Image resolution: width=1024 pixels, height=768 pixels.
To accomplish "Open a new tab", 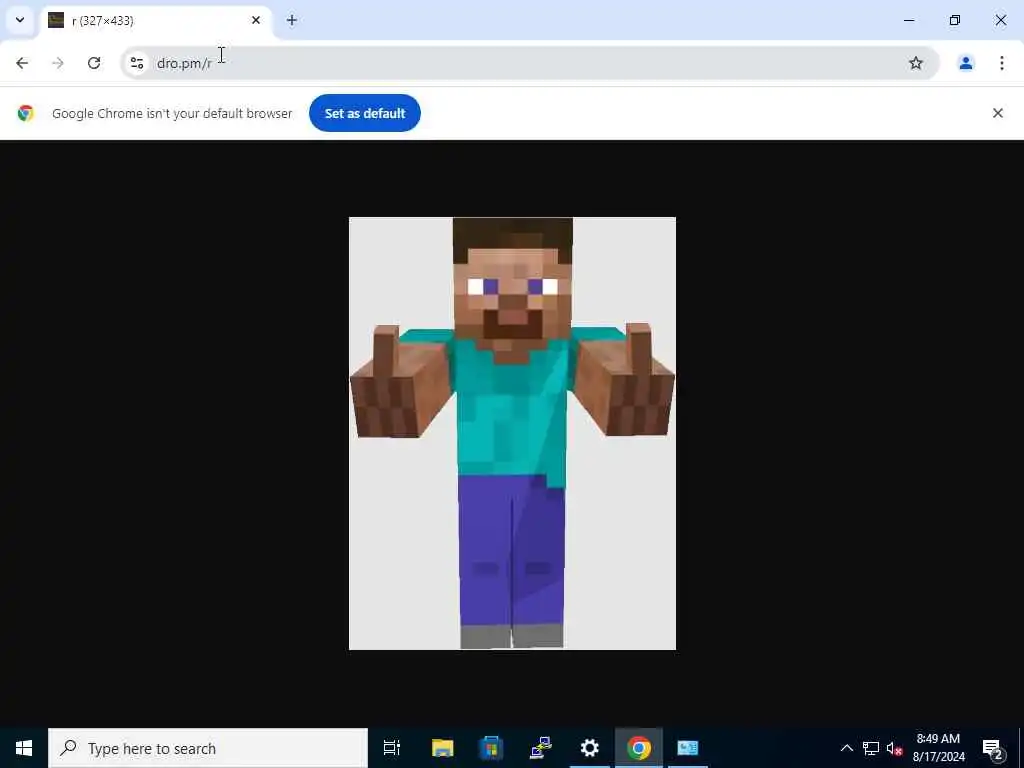I will coord(292,20).
